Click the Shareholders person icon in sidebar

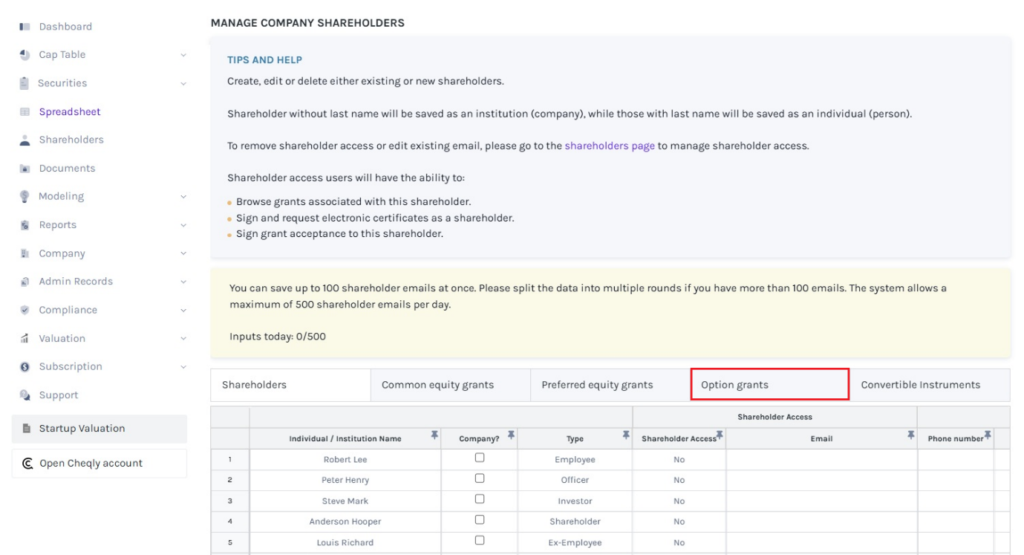25,140
